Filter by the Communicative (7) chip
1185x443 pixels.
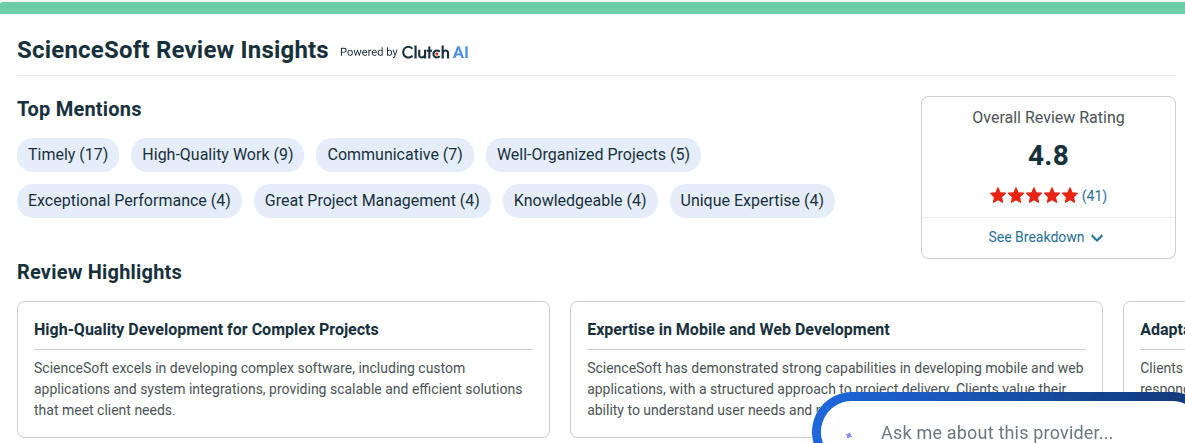(x=395, y=155)
